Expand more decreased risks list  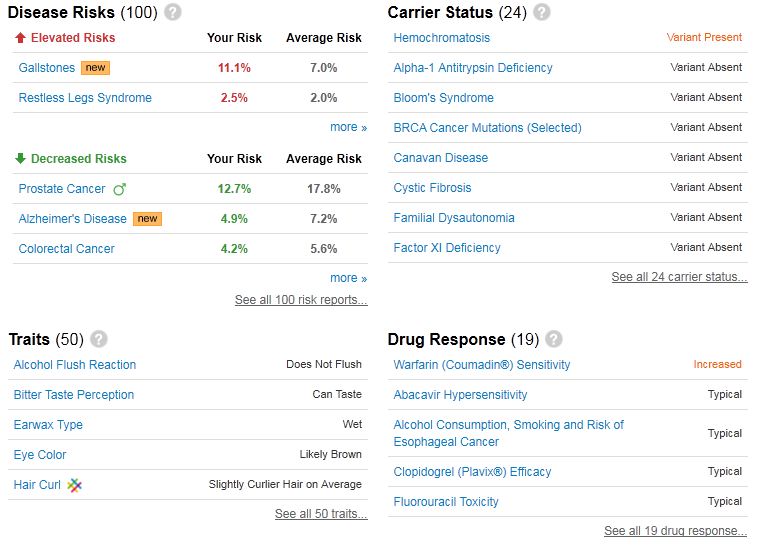point(348,278)
